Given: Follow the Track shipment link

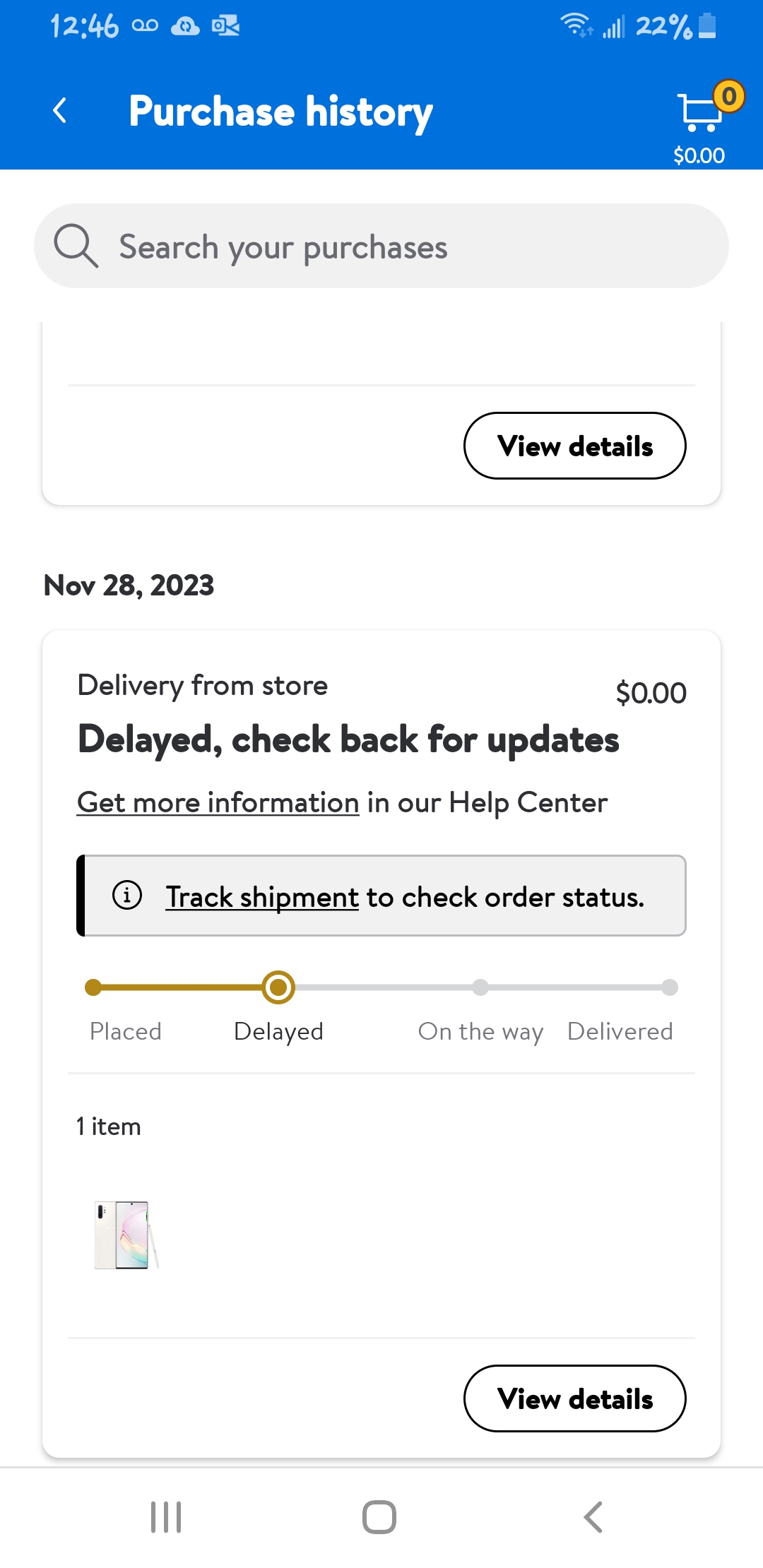Looking at the screenshot, I should (x=262, y=898).
